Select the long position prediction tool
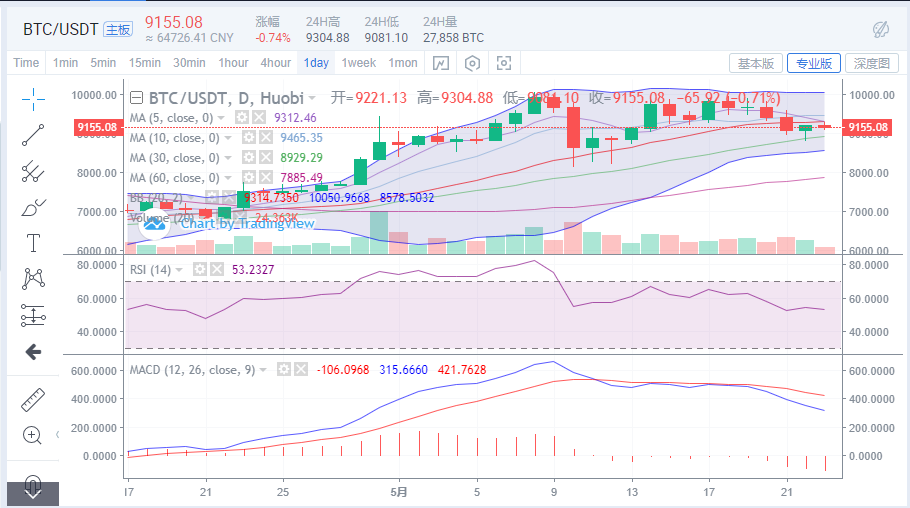Screen dimensions: 910x508 click(x=33, y=315)
